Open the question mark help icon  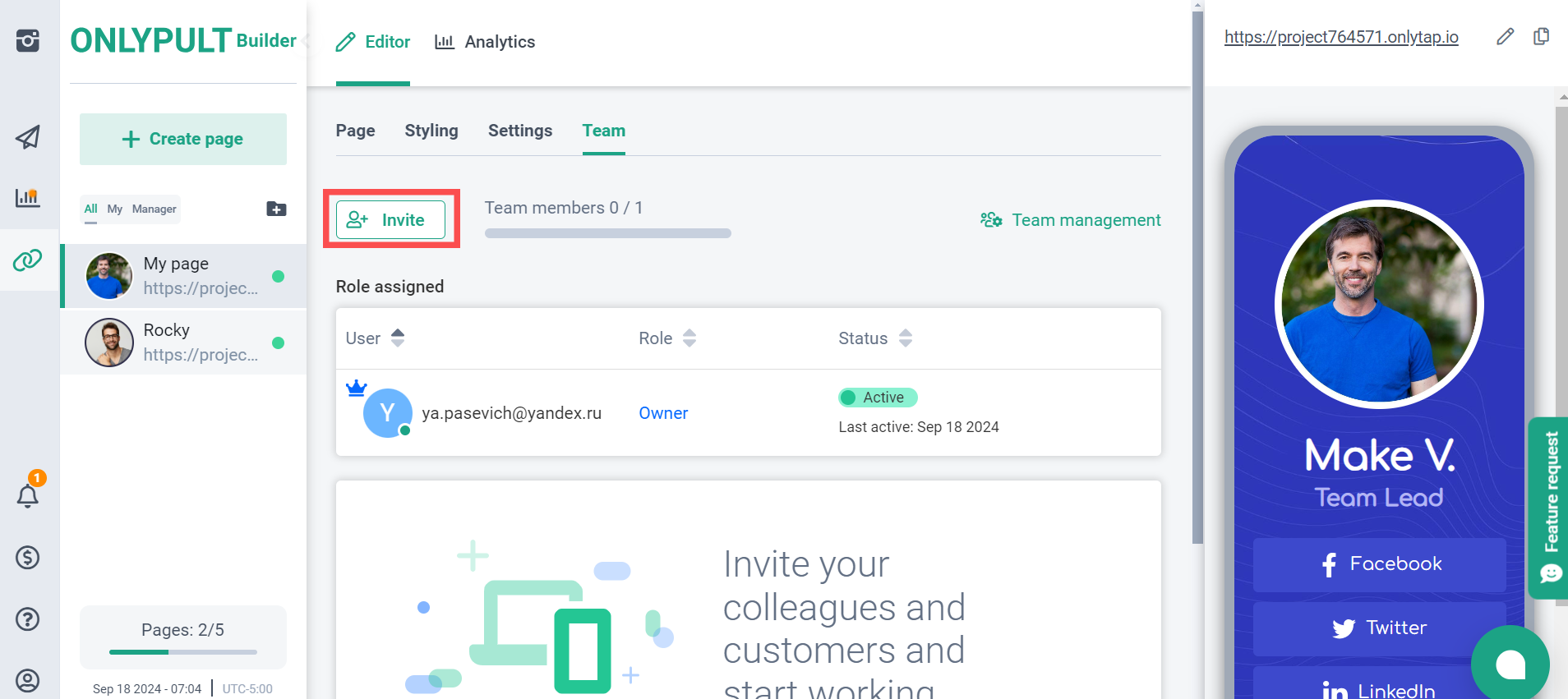click(x=28, y=619)
